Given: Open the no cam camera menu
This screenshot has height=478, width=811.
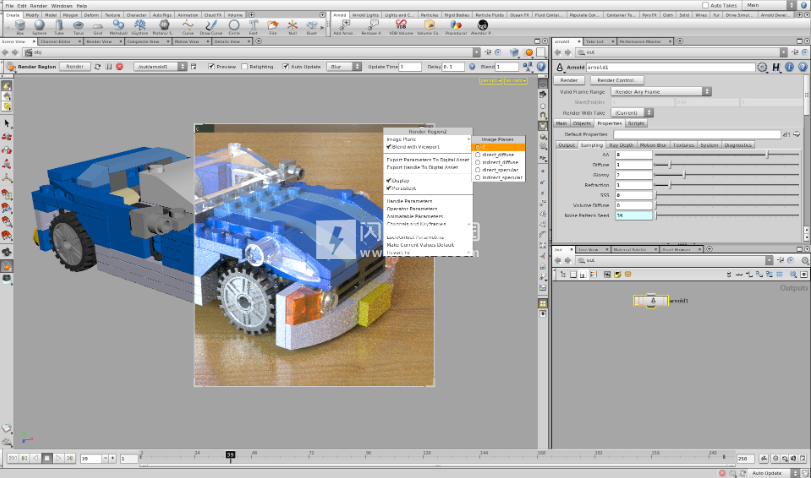Looking at the screenshot, I should 516,81.
